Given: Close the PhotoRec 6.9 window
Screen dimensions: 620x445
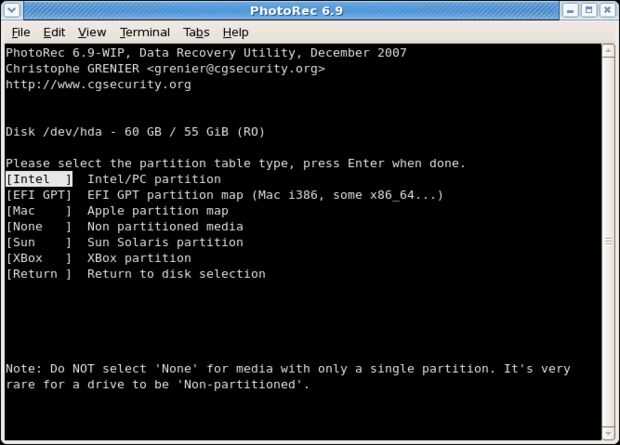Looking at the screenshot, I should [607, 10].
